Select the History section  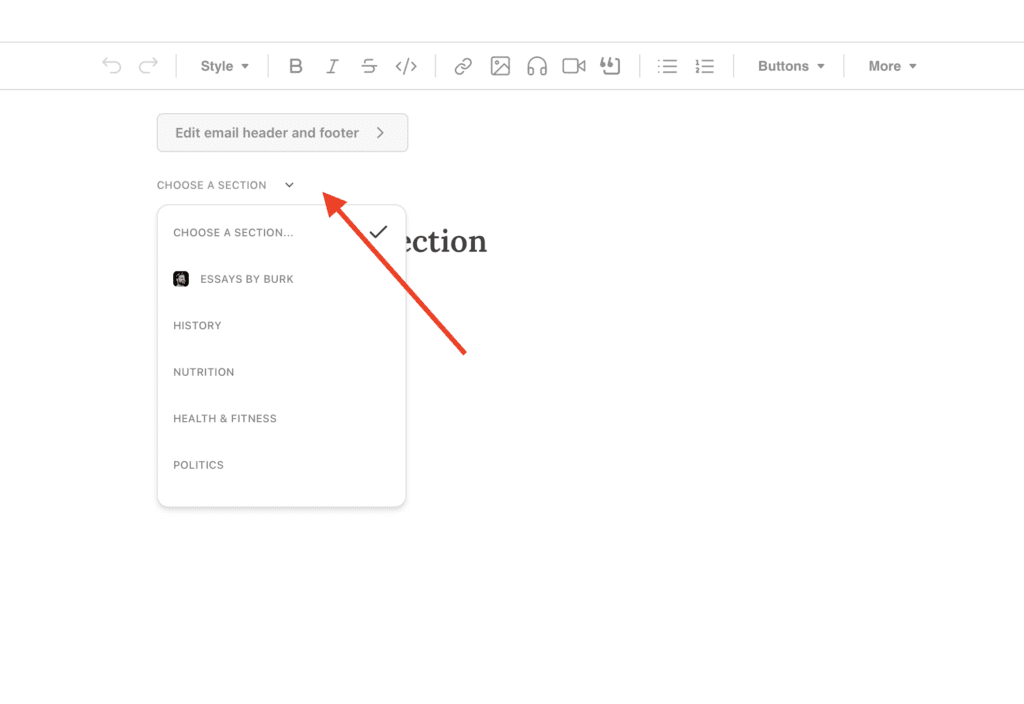point(197,325)
